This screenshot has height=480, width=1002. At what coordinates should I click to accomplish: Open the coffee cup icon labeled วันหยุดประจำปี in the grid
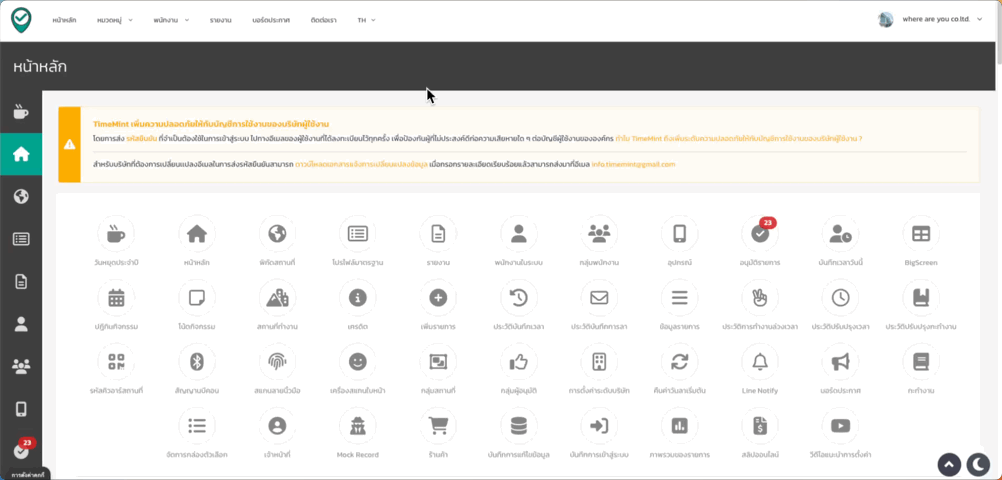pos(116,234)
